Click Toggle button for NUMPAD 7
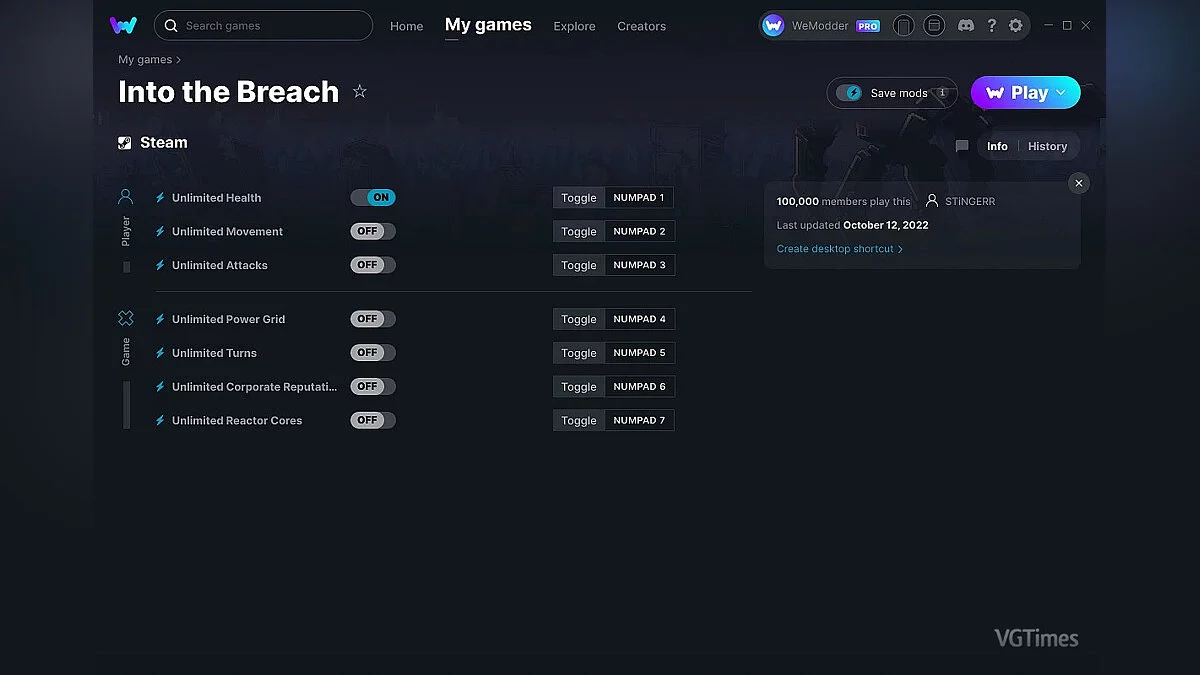 579,421
